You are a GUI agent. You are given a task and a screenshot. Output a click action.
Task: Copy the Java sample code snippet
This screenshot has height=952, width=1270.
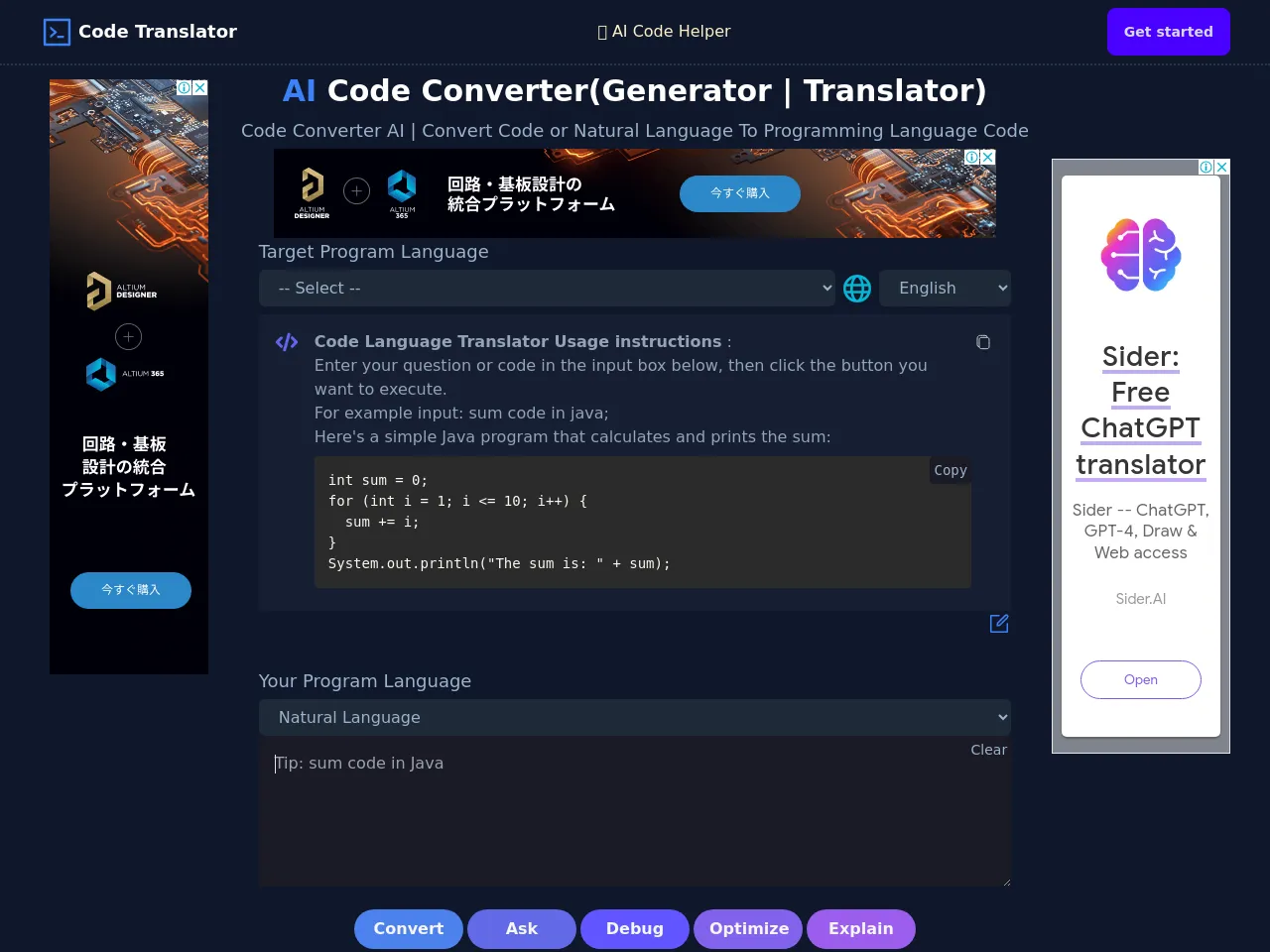click(950, 470)
